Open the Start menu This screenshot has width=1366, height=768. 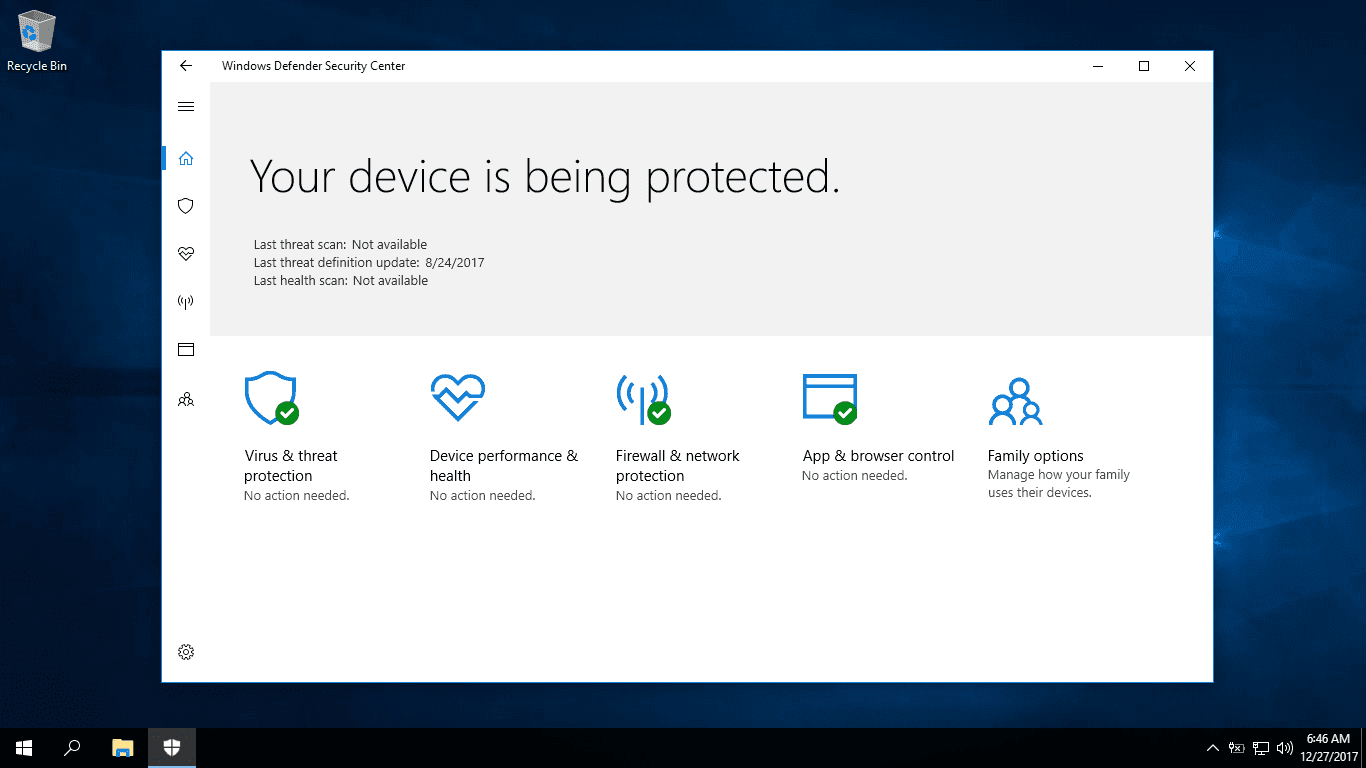23,747
